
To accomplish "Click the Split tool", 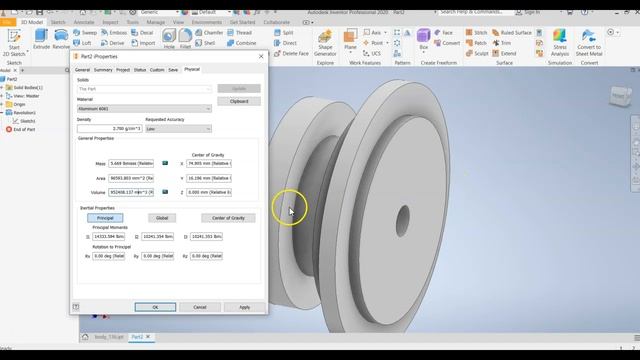I will coord(284,32).
